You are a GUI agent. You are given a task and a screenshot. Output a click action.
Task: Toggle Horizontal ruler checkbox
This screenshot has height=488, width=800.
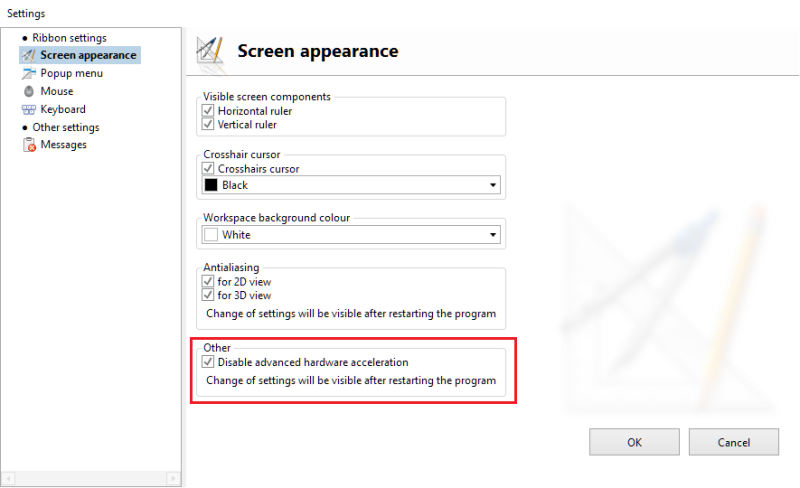coord(208,110)
